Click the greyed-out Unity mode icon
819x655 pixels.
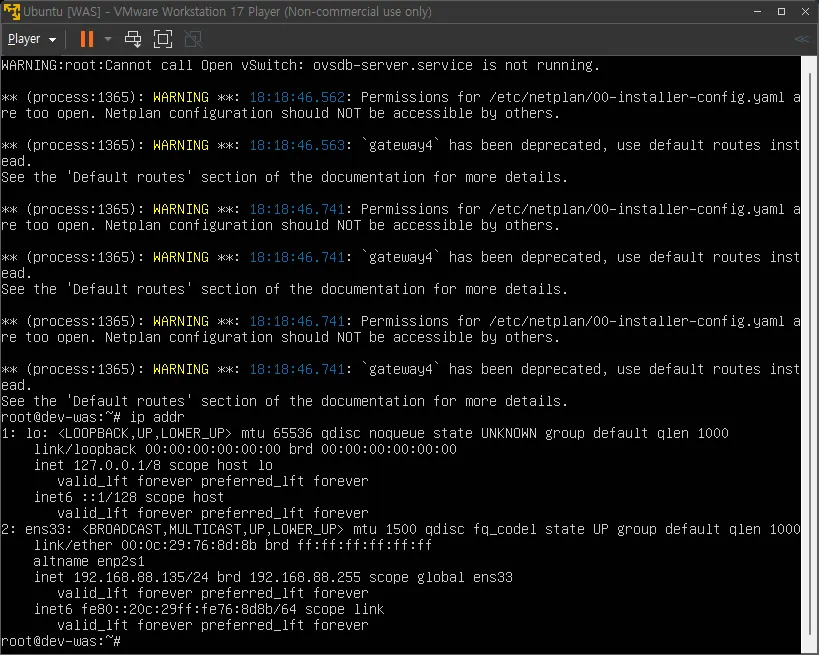tap(193, 39)
